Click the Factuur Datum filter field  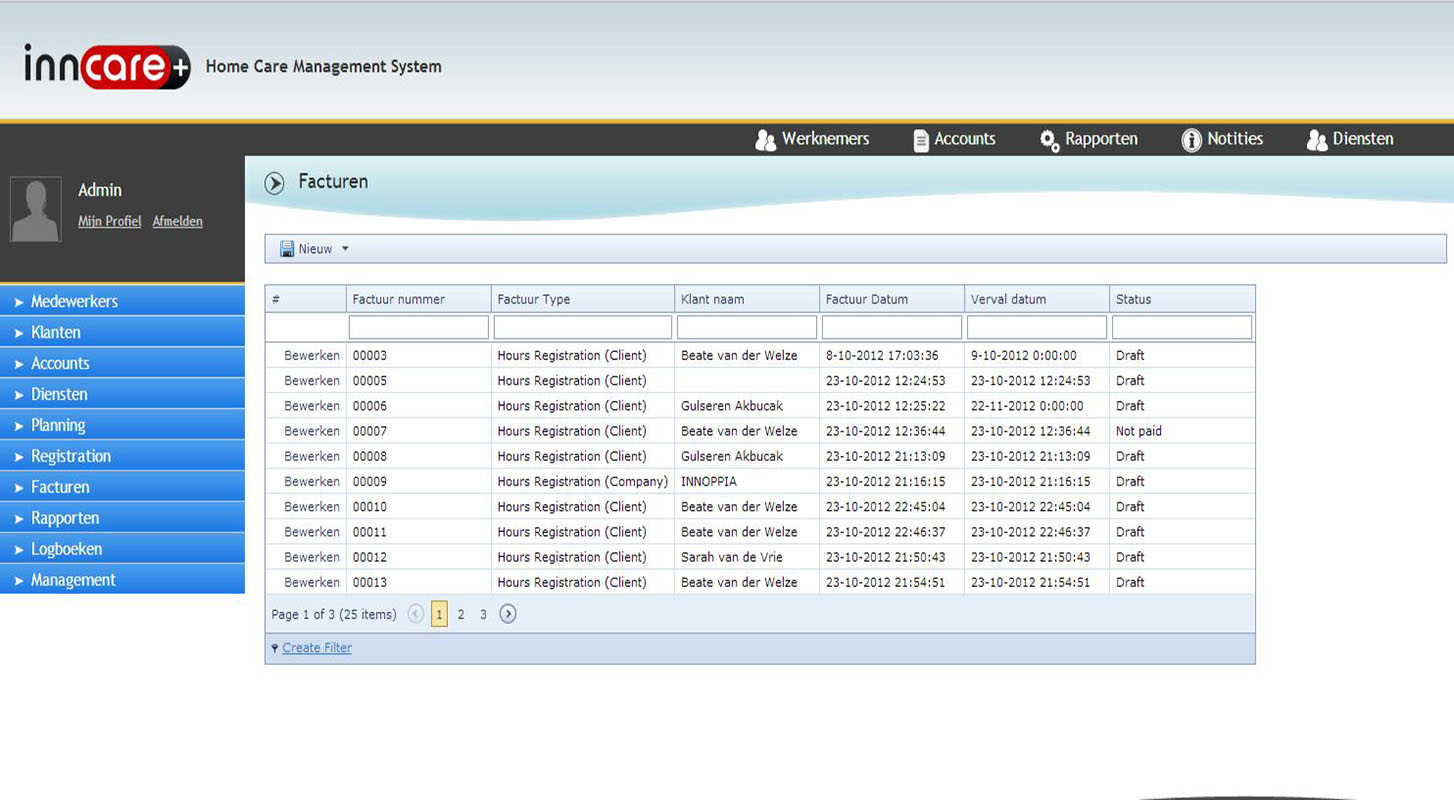(x=892, y=327)
